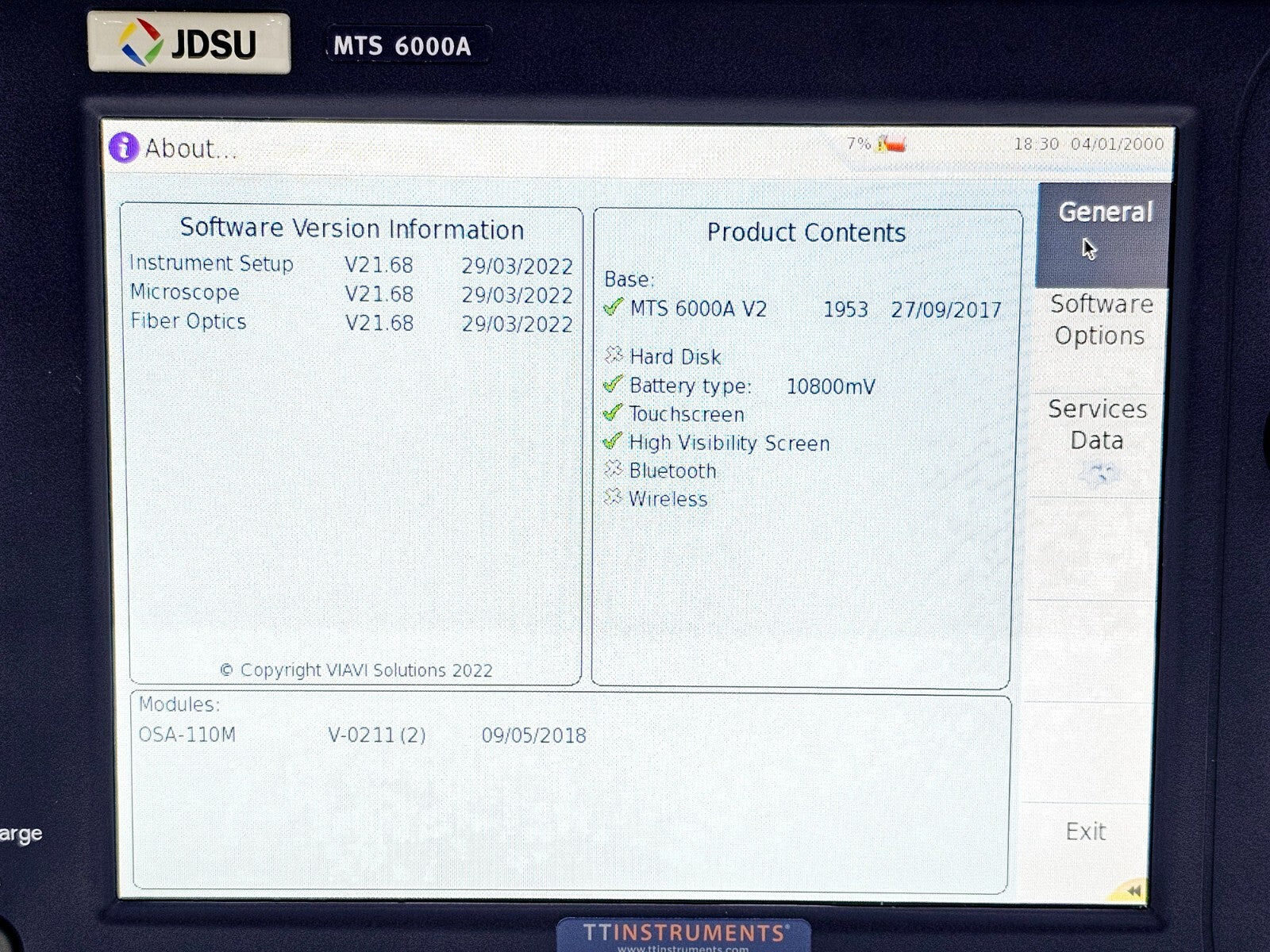1270x952 pixels.
Task: Click the About... title text
Action: (190, 148)
